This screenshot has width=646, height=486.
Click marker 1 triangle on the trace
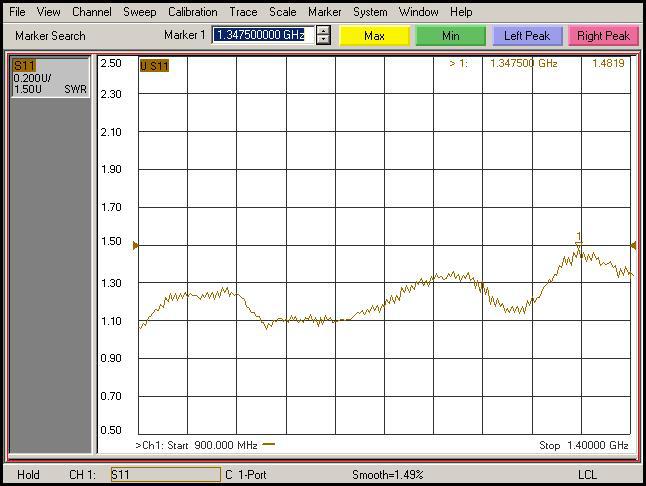(579, 245)
